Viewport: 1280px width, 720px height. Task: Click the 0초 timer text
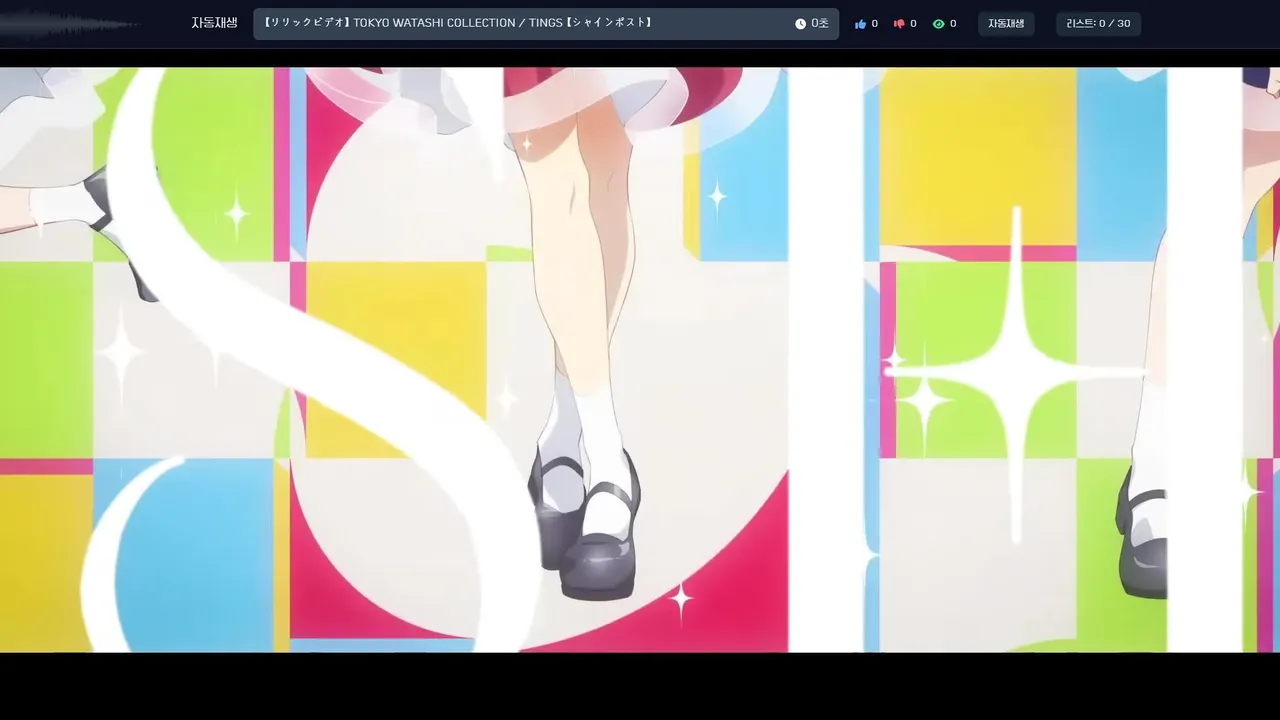click(x=820, y=24)
